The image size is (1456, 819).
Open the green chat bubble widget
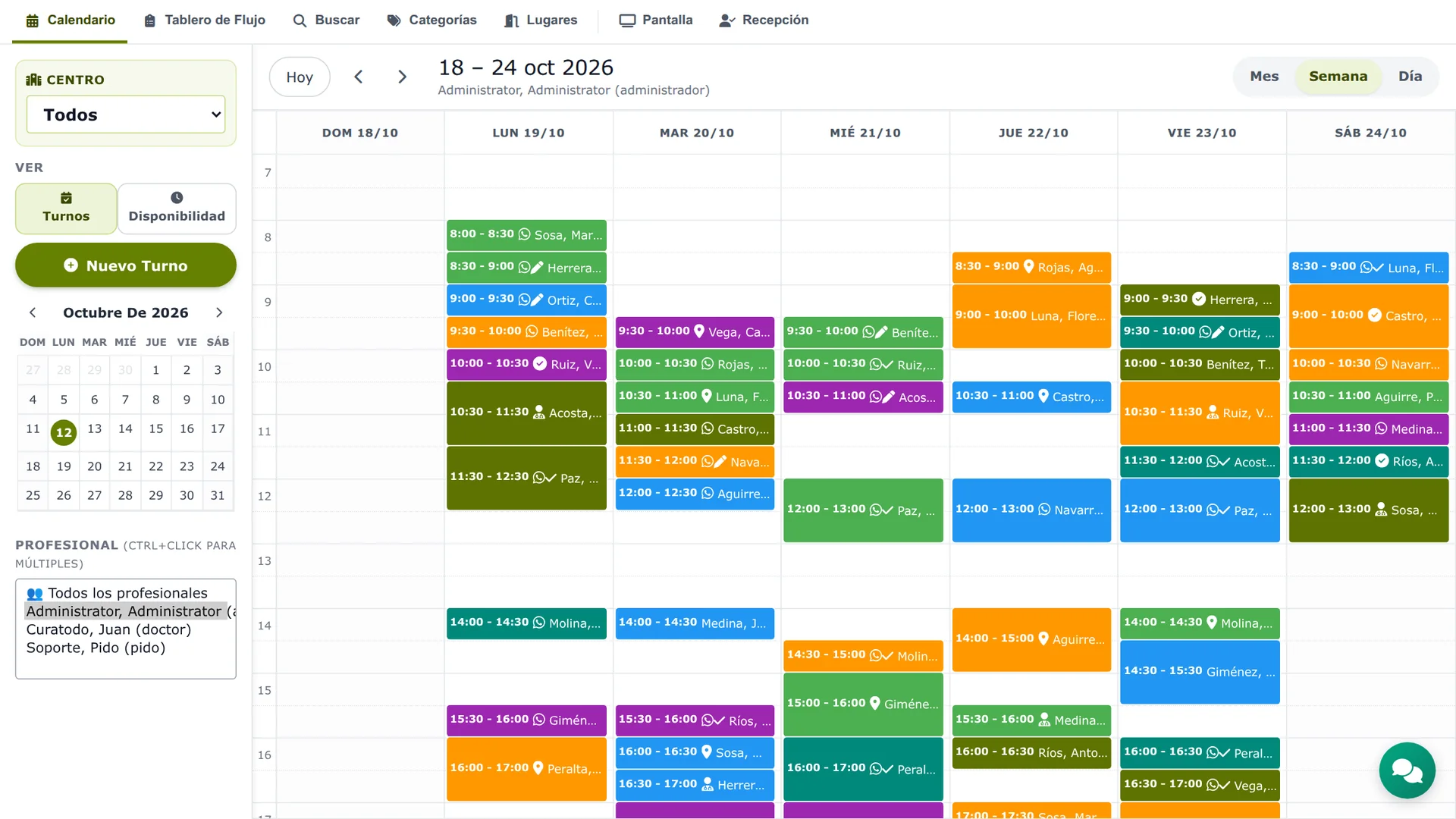(x=1407, y=770)
